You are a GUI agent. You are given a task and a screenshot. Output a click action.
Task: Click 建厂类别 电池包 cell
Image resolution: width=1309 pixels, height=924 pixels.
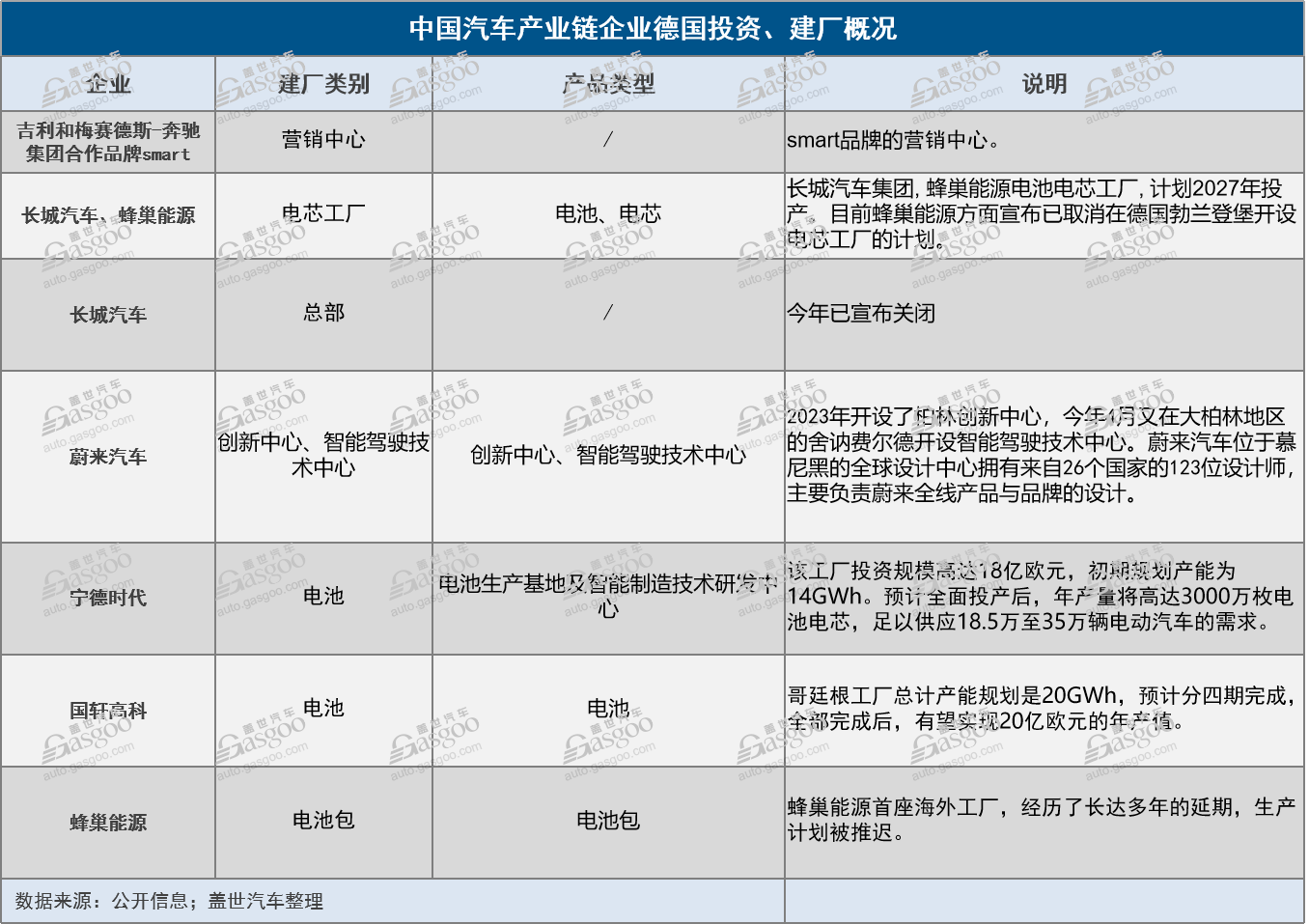point(323,821)
